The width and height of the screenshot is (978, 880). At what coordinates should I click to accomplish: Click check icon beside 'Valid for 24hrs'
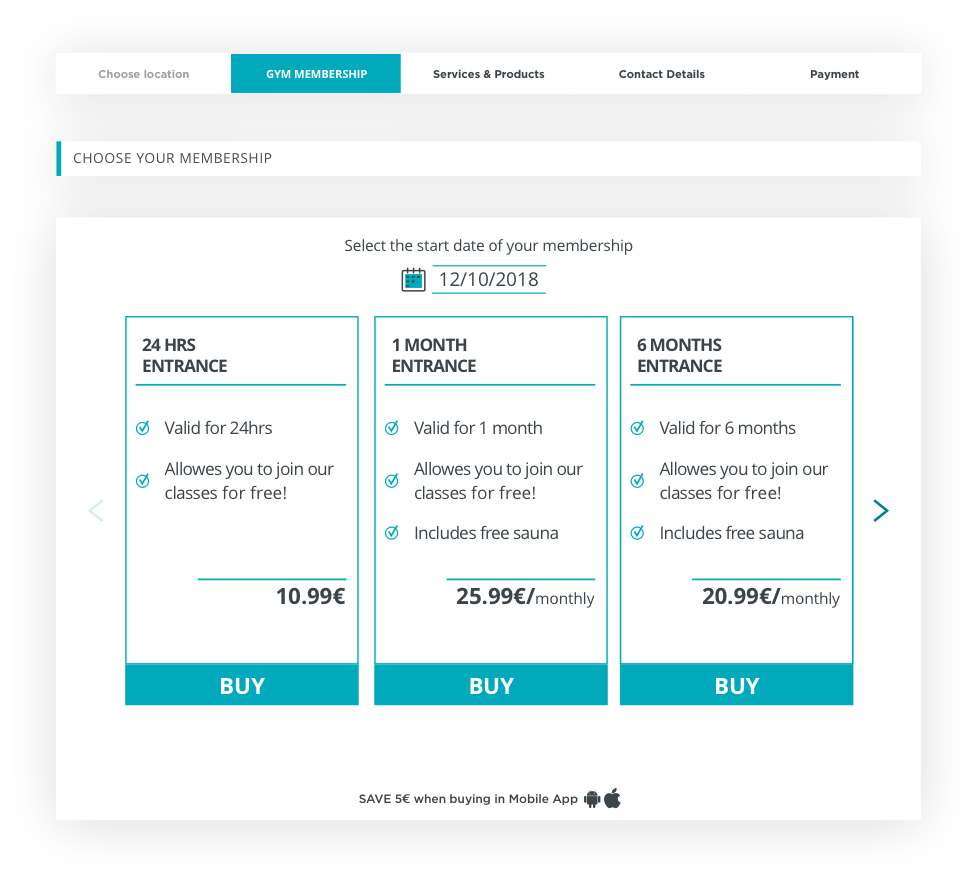[x=143, y=428]
